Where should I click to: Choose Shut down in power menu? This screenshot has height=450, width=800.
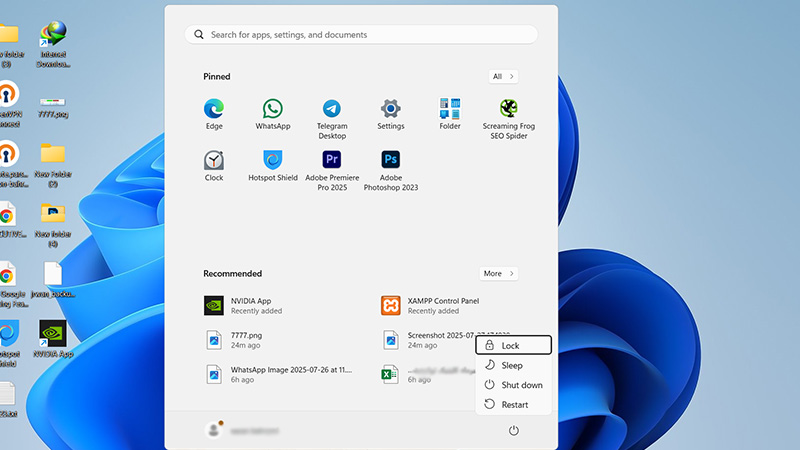click(513, 385)
